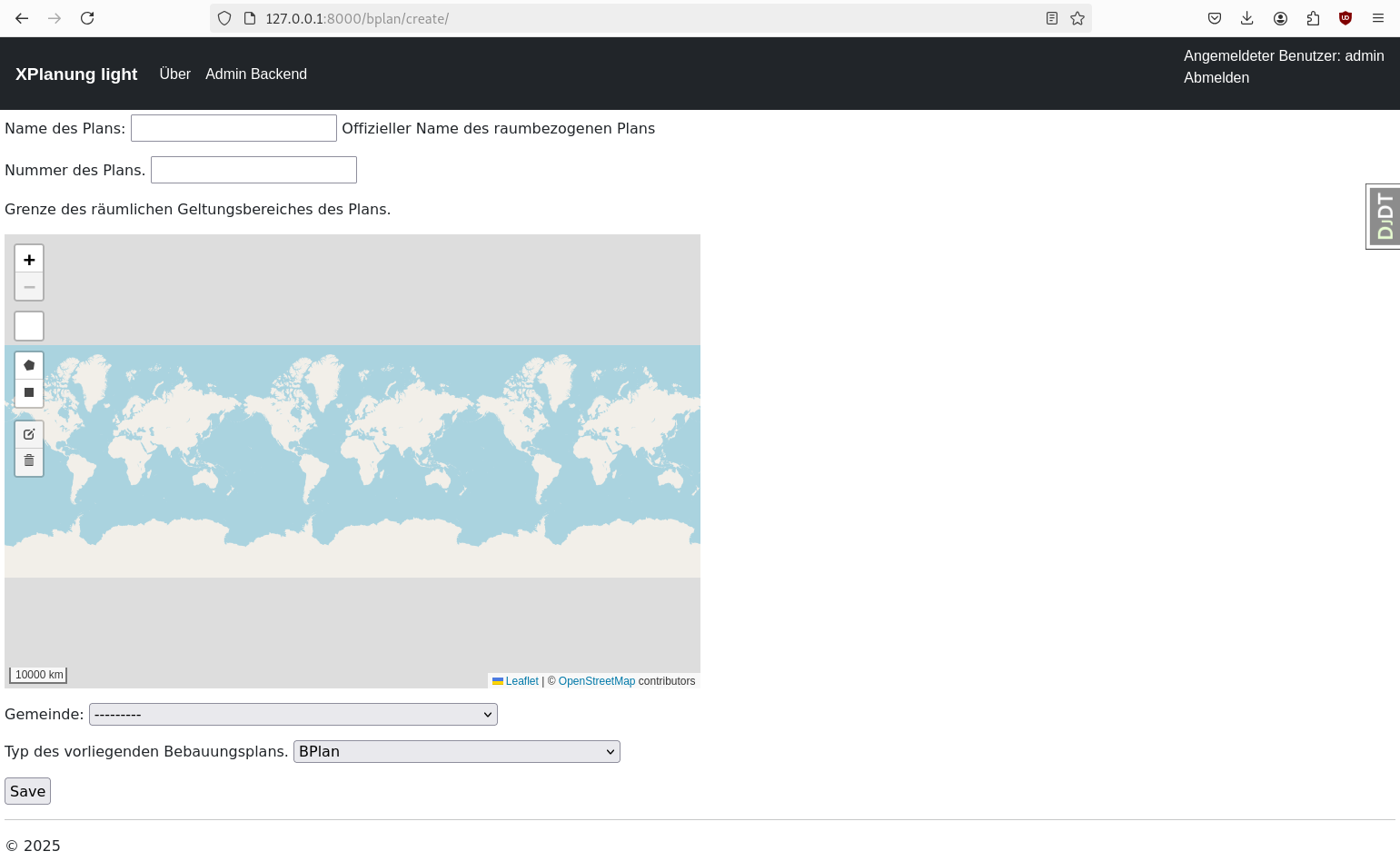Select the draw polygon tool
Viewport: 1400px width, 861px height.
[29, 365]
